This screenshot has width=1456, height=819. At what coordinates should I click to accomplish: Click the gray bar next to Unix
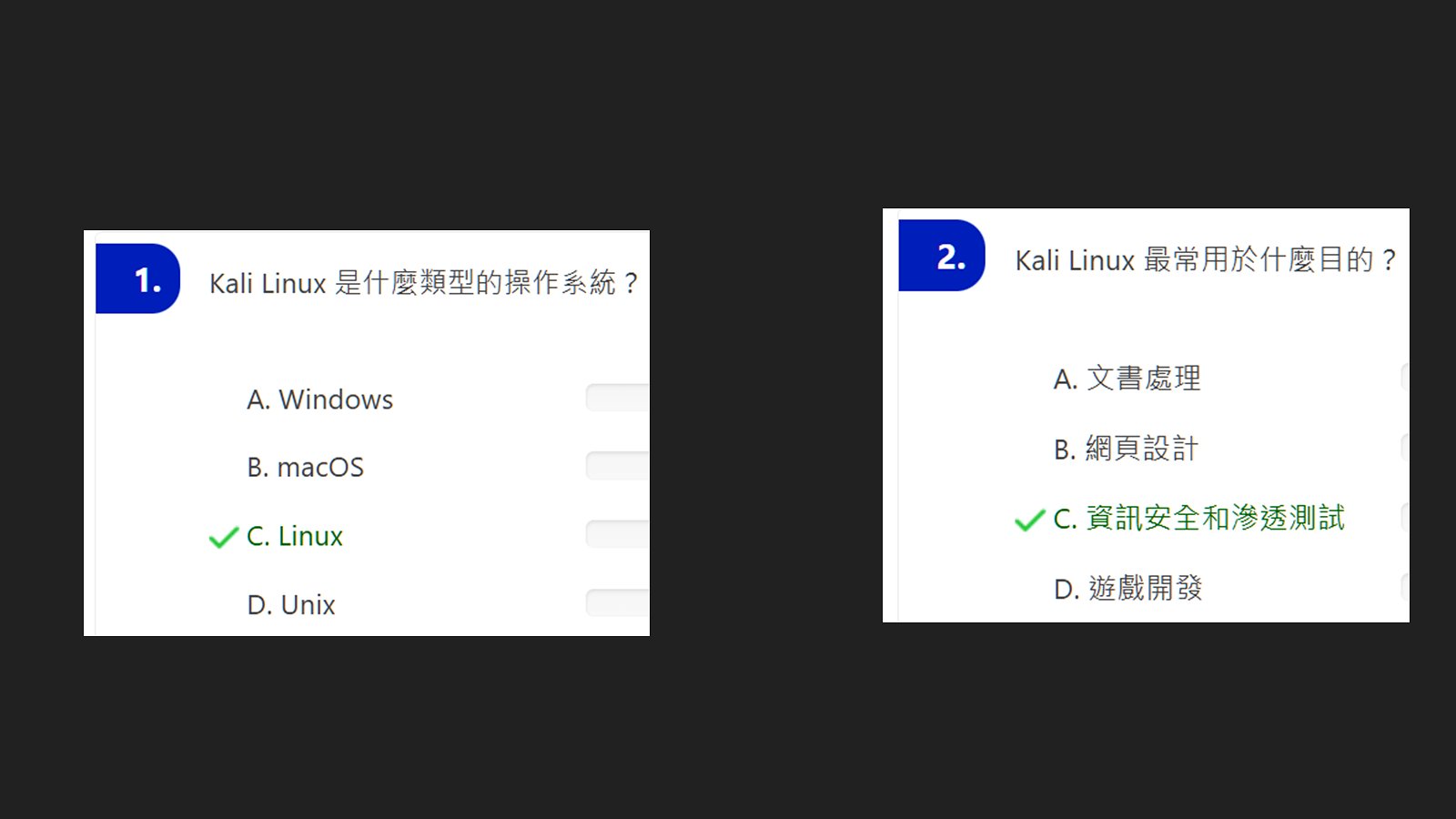(x=618, y=602)
